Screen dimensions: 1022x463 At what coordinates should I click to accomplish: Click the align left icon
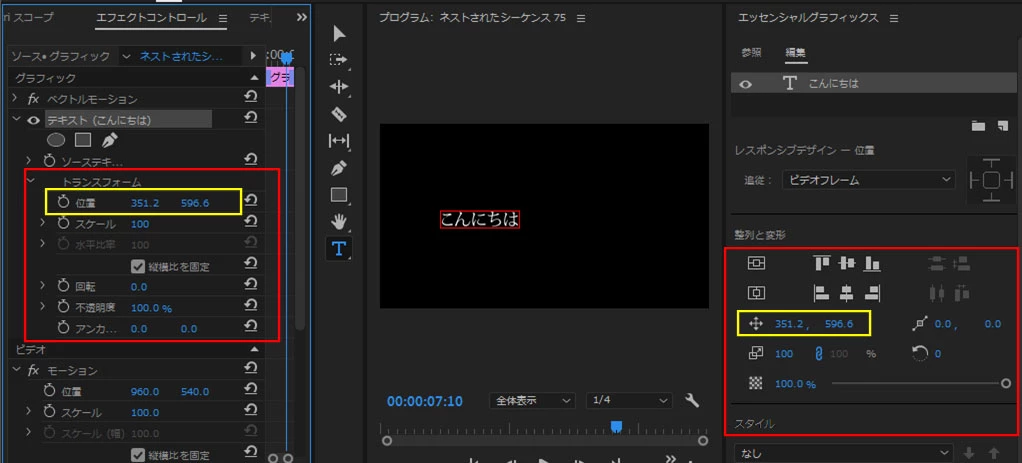[822, 293]
